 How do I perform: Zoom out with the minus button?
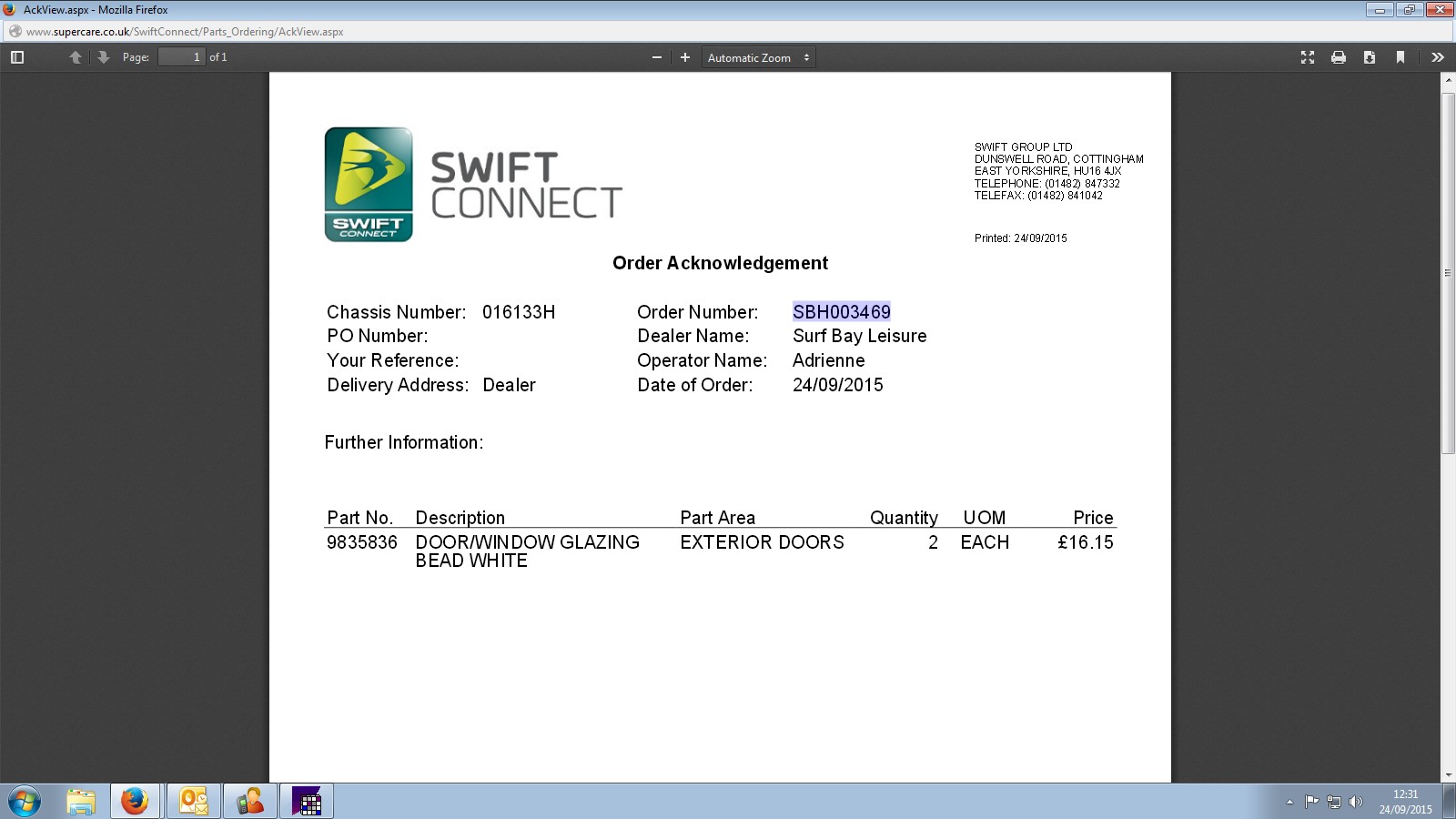(657, 57)
